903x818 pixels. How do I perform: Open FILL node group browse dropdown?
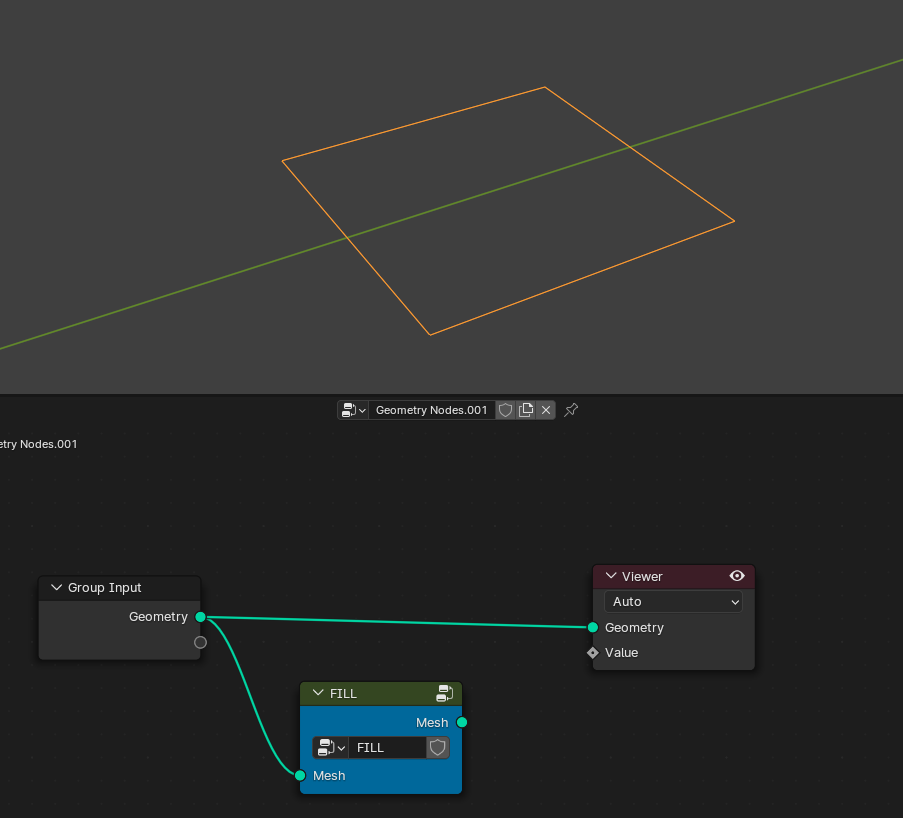pos(331,748)
